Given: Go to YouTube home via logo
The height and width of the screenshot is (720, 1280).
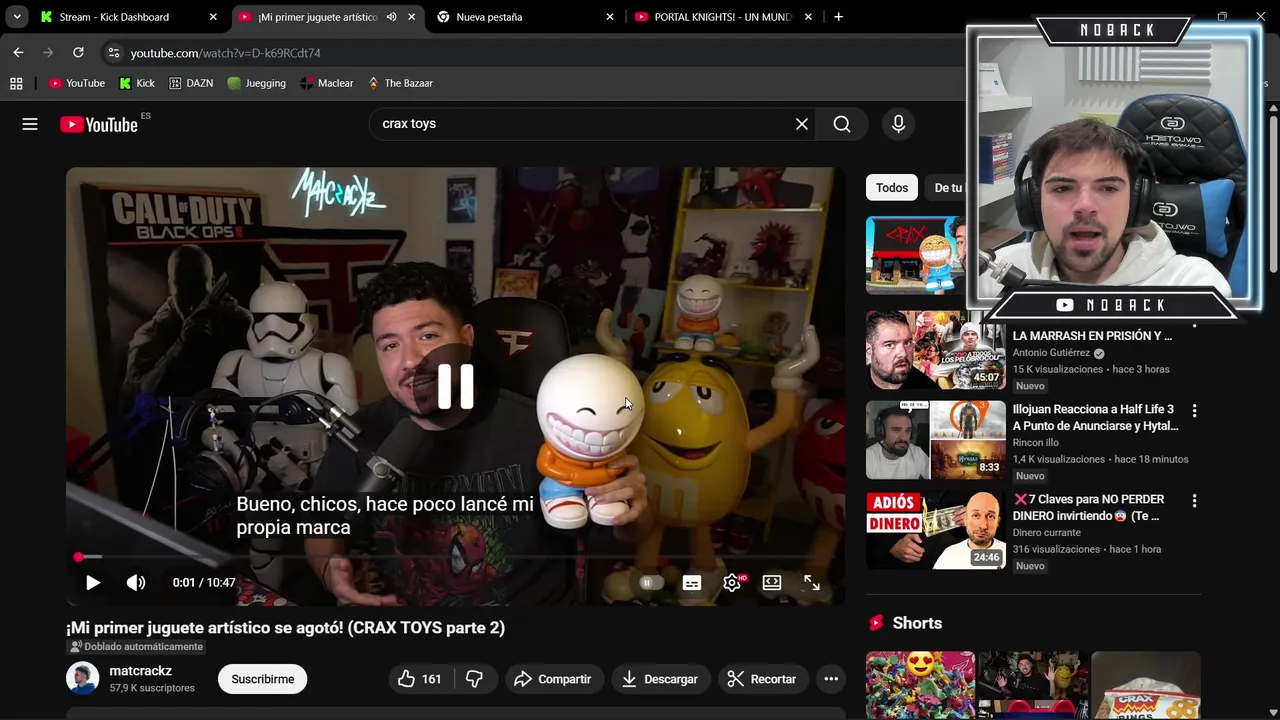Looking at the screenshot, I should (99, 124).
